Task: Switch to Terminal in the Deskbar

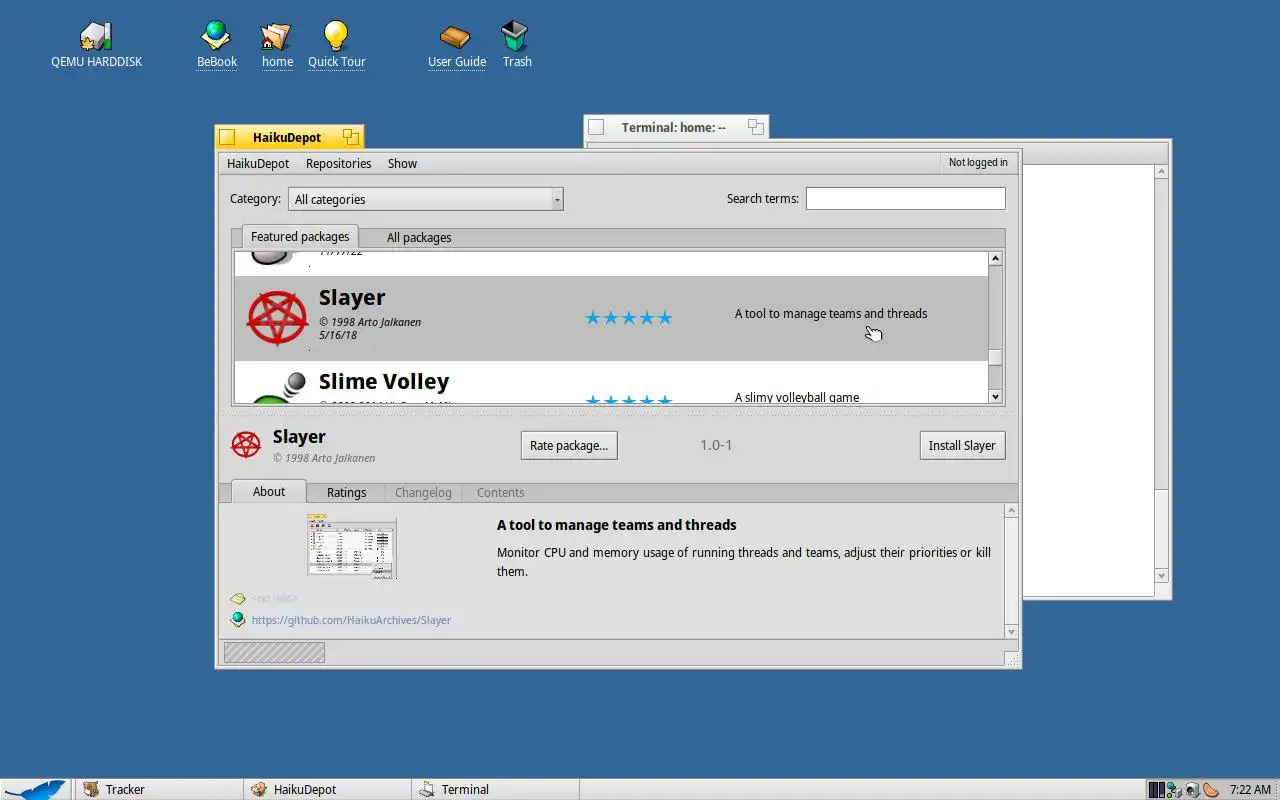Action: tap(495, 789)
